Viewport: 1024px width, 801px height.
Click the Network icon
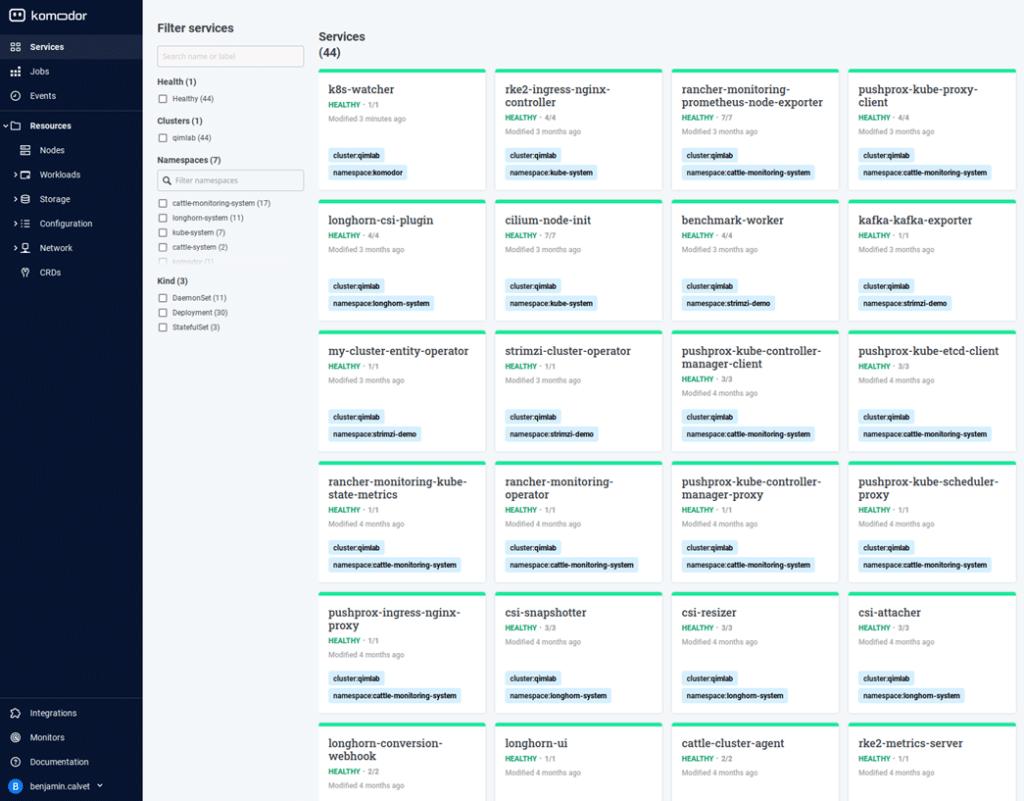click(x=25, y=248)
